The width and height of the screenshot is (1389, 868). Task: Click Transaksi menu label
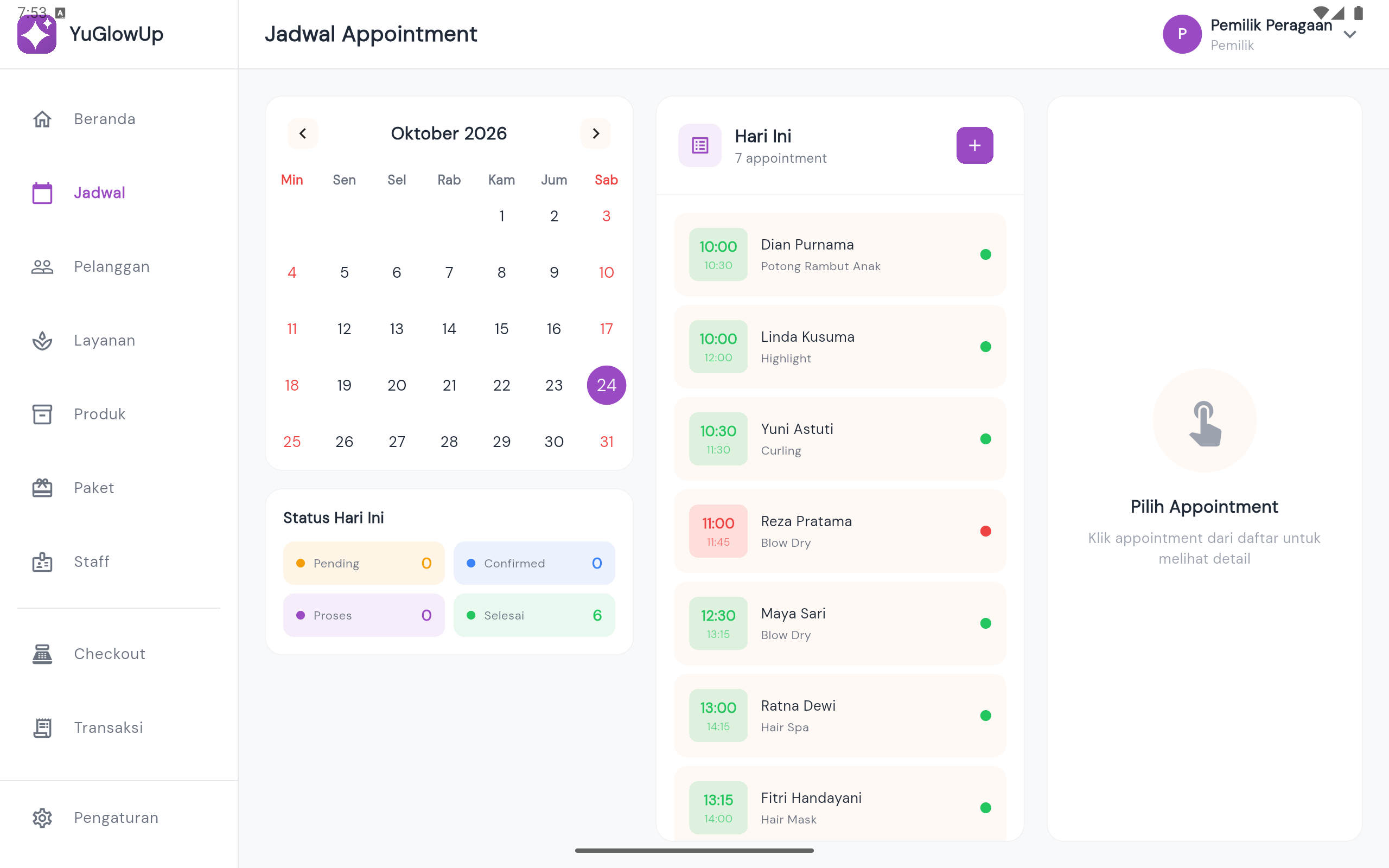coord(109,727)
